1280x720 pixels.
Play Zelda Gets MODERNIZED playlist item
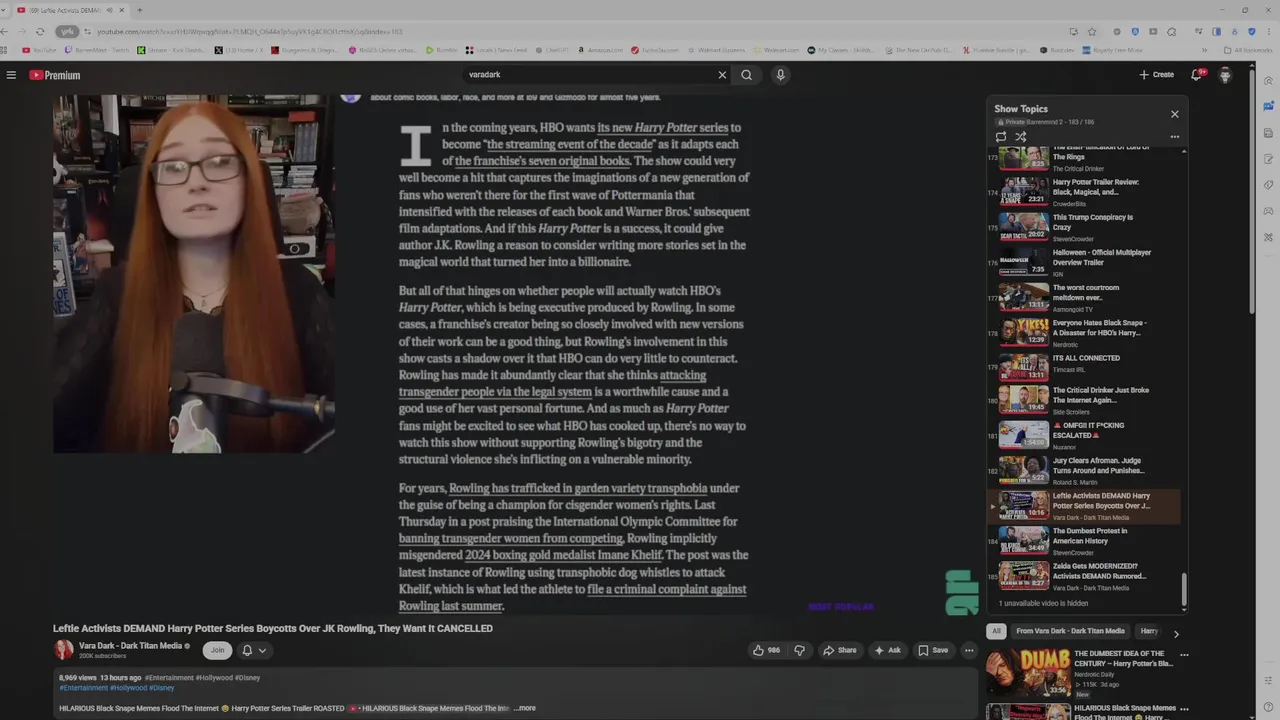(x=1085, y=575)
